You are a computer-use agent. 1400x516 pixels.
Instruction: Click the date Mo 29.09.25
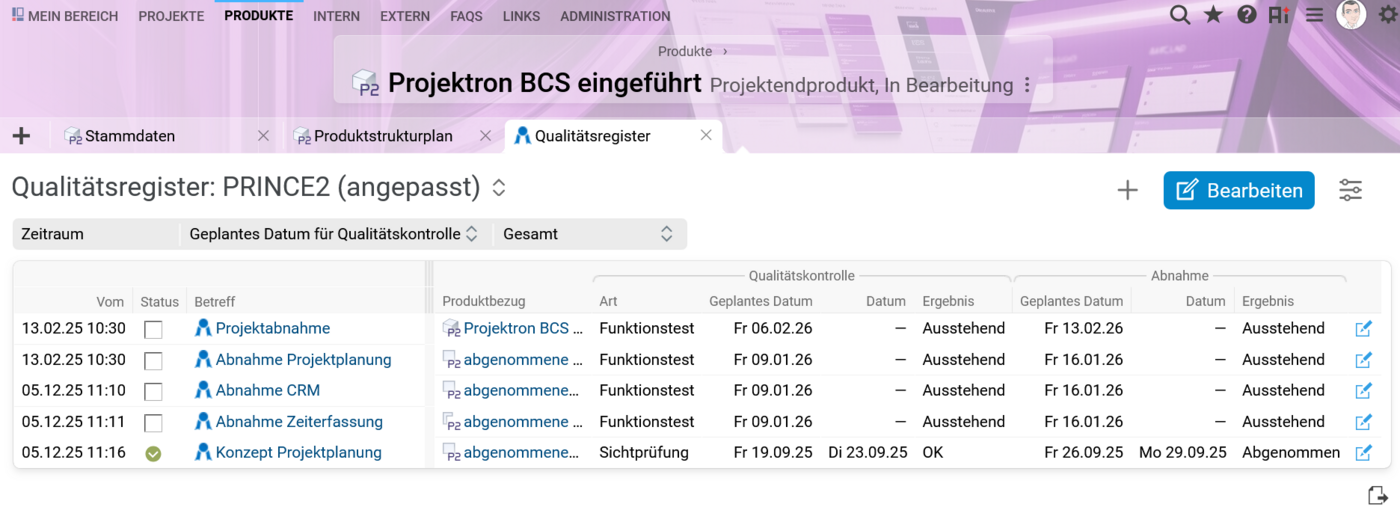[1182, 453]
